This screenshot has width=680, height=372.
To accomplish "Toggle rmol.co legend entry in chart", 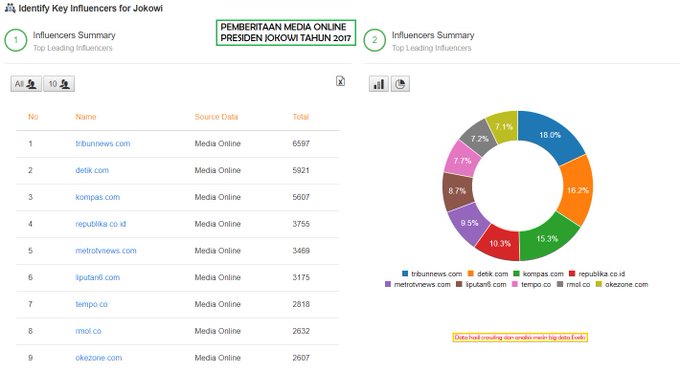I will pos(573,284).
